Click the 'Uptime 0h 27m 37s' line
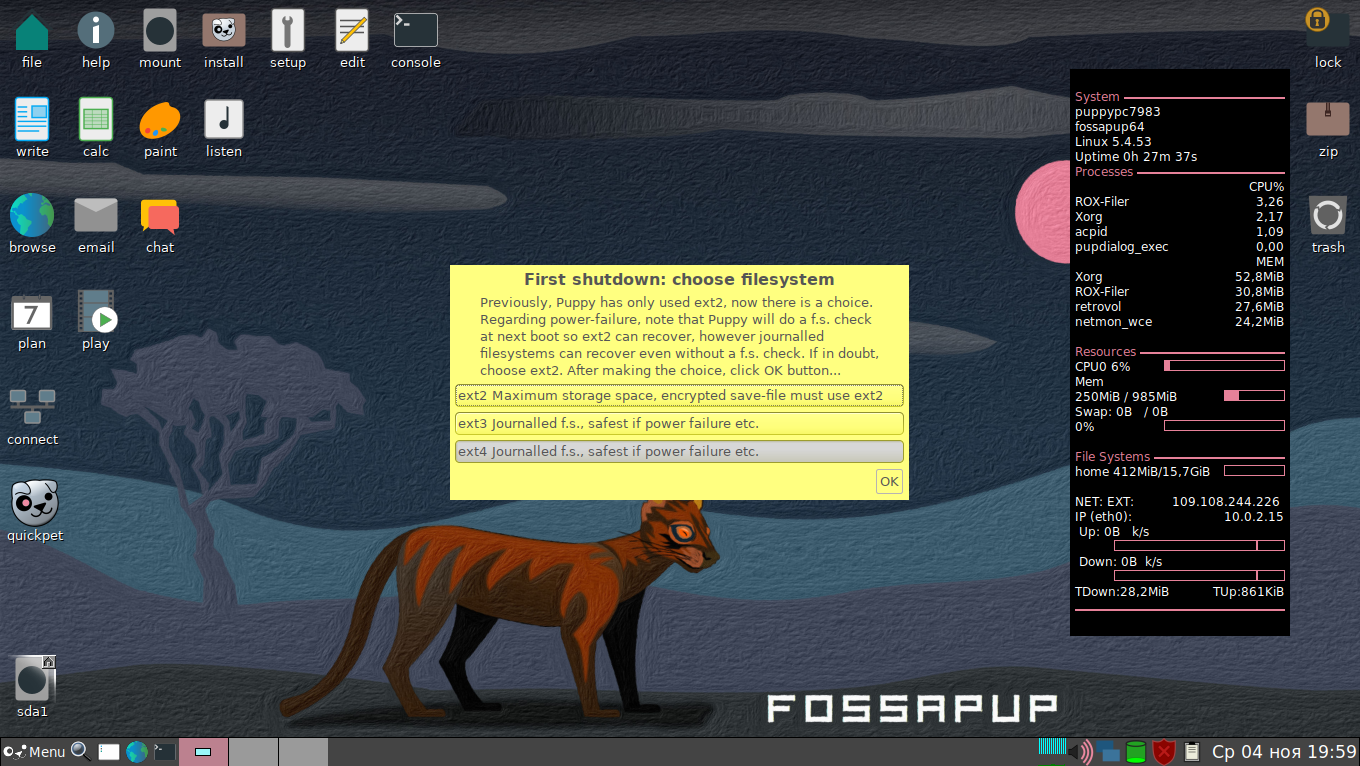The height and width of the screenshot is (766, 1360). 1136,157
